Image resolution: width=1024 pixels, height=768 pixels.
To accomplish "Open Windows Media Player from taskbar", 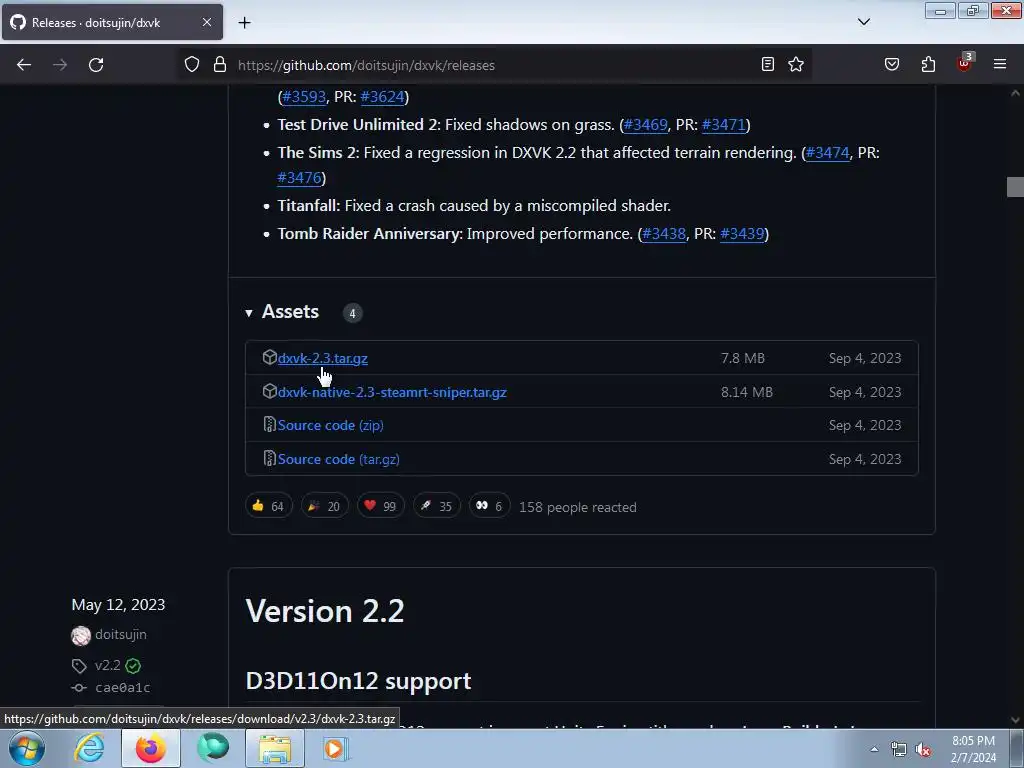I will 336,748.
